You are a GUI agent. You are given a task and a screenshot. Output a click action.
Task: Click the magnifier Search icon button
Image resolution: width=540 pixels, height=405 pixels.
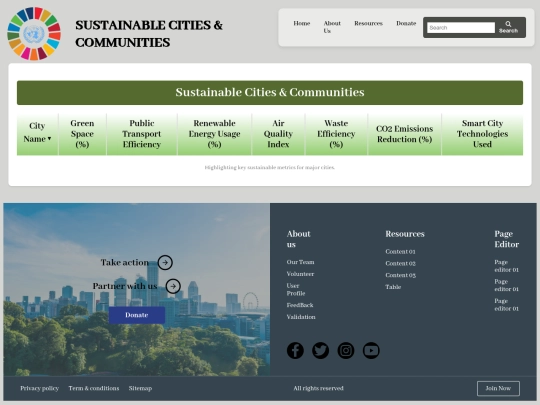[x=508, y=27]
